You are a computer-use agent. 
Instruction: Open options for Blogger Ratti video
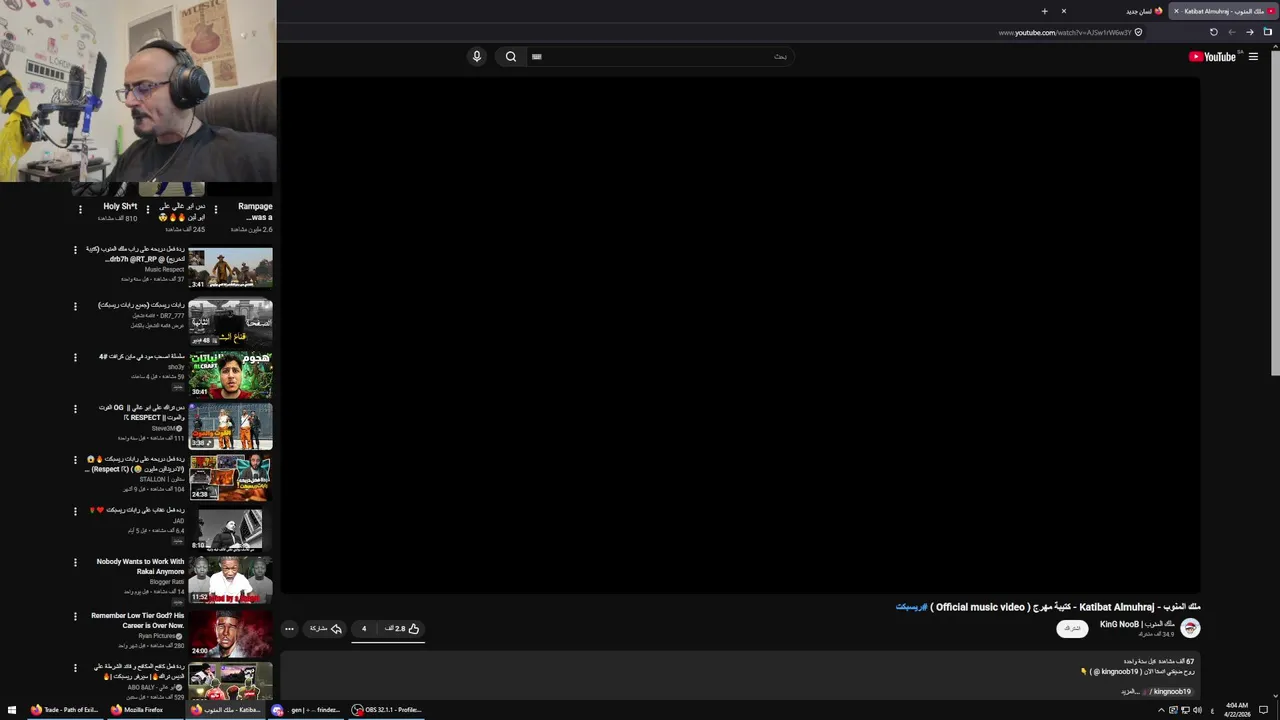75,563
